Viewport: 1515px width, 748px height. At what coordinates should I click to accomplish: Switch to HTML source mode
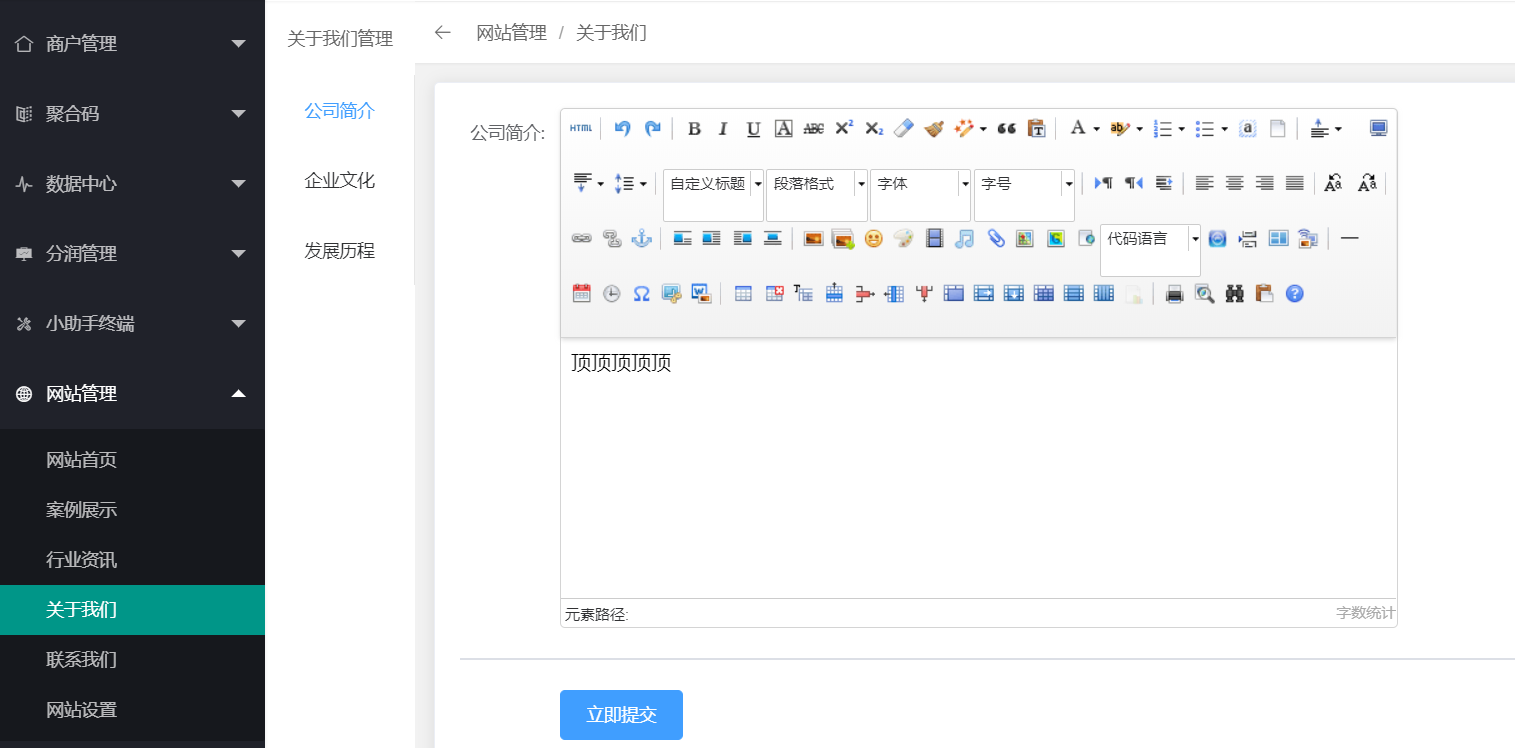point(581,128)
